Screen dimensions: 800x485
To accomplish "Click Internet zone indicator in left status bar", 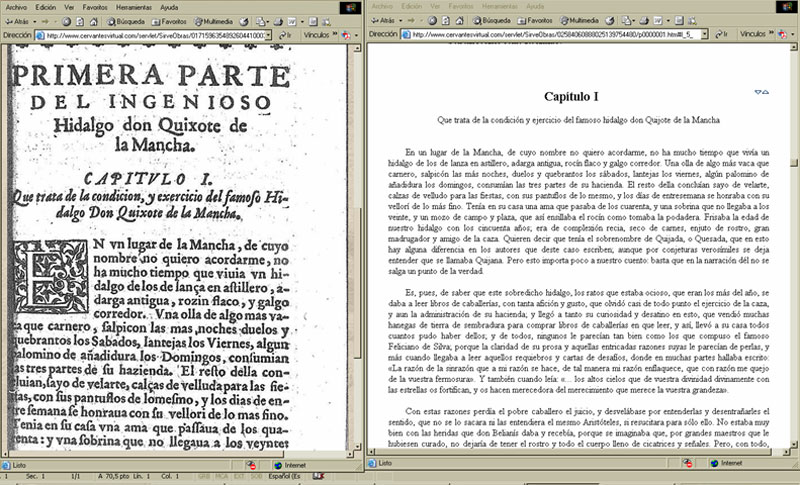I will click(x=290, y=466).
